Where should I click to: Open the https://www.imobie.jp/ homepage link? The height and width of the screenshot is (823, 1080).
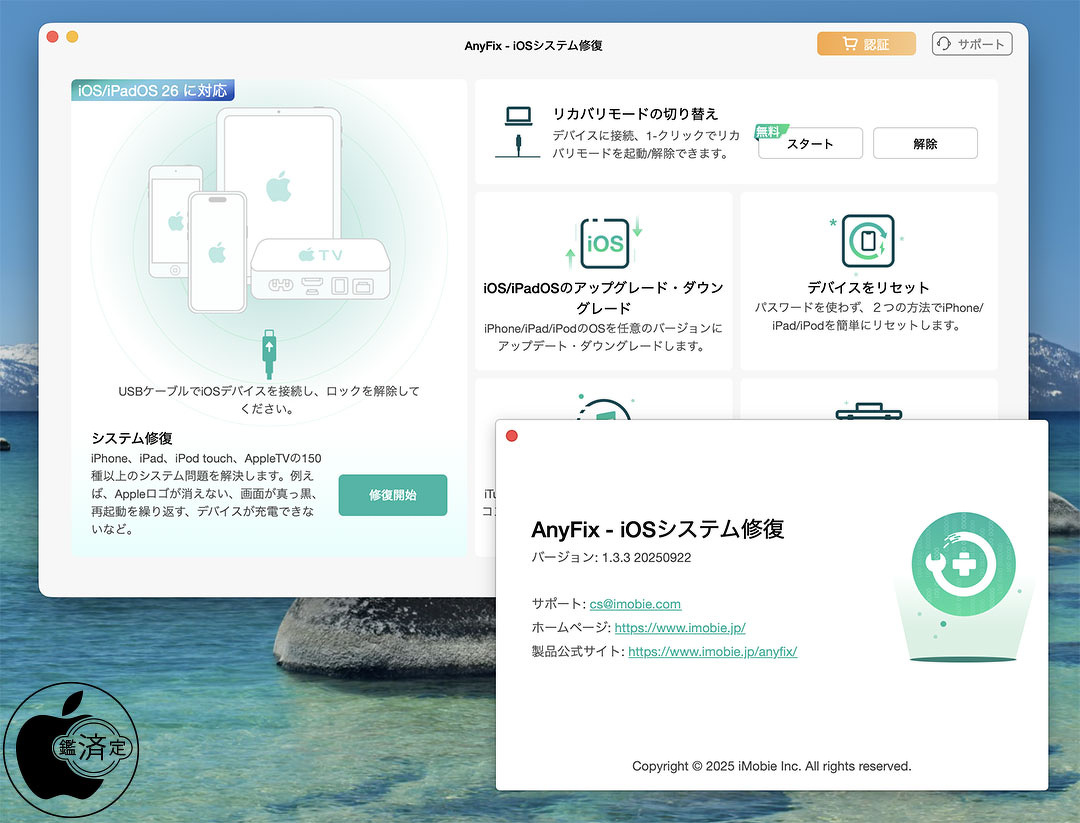point(679,628)
